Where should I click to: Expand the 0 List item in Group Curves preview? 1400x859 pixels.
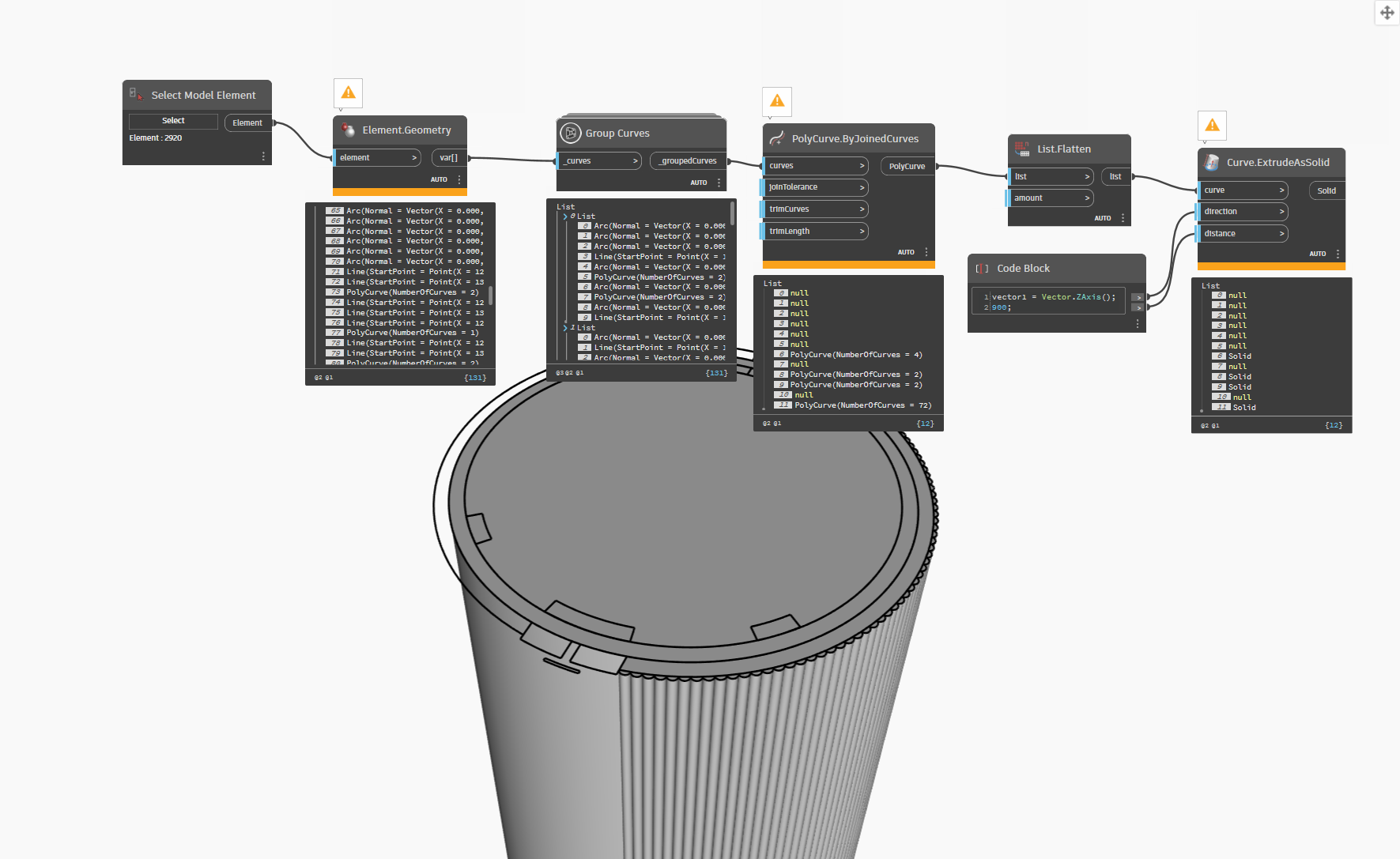[x=565, y=217]
